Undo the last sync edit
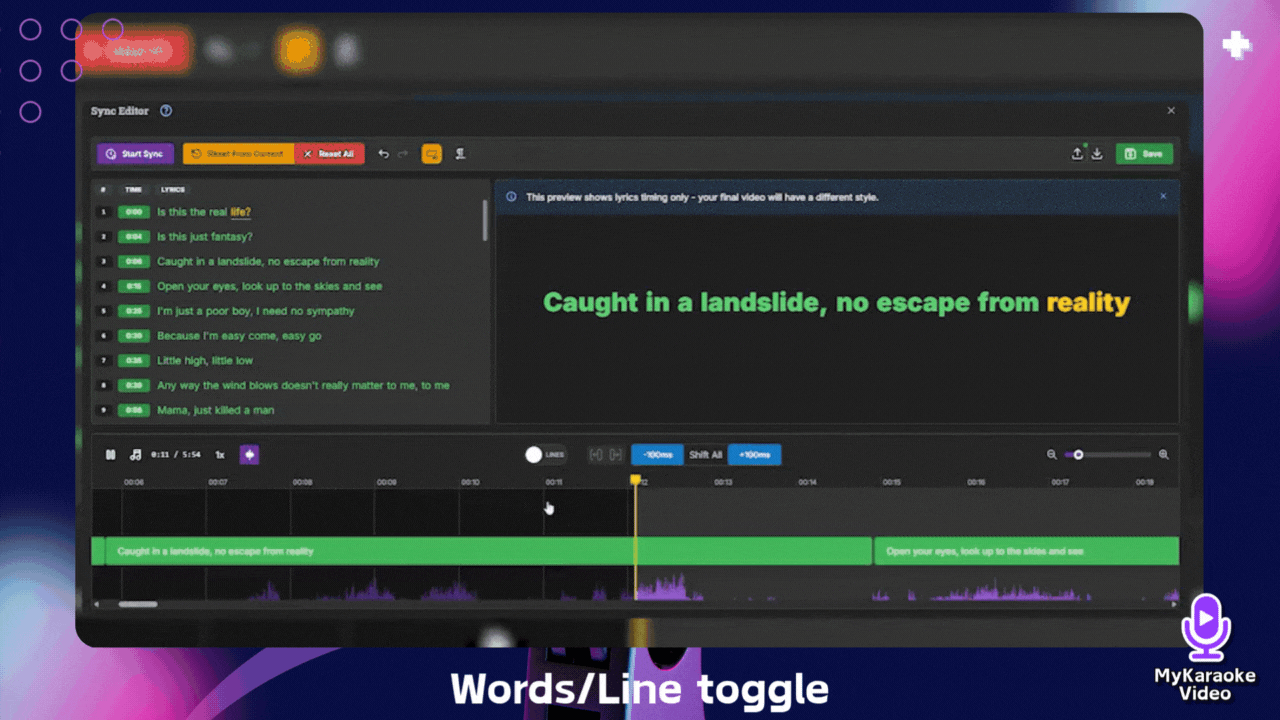This screenshot has height=720, width=1280. click(383, 154)
